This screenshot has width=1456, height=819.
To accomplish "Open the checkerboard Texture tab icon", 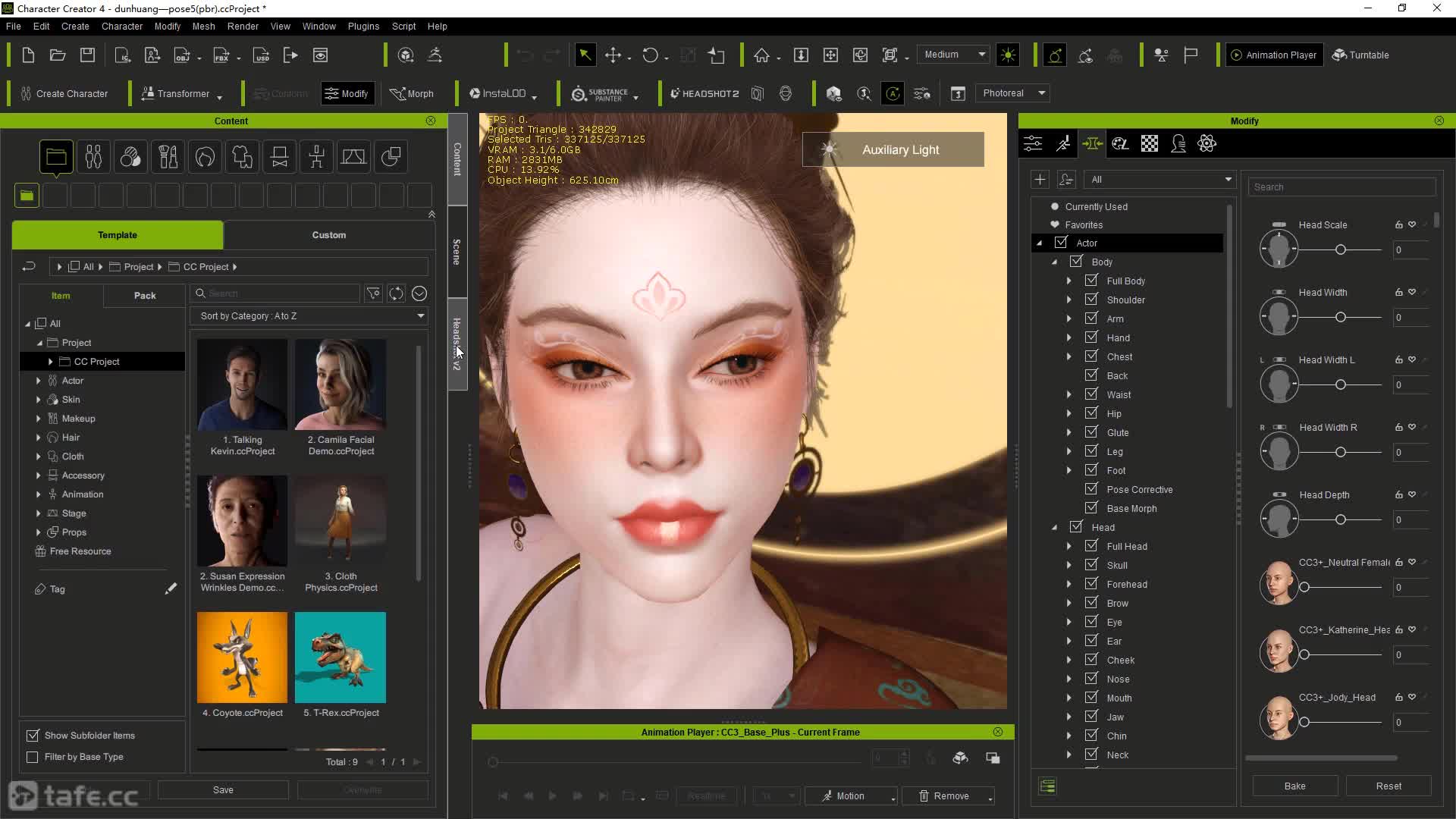I will 1150,143.
